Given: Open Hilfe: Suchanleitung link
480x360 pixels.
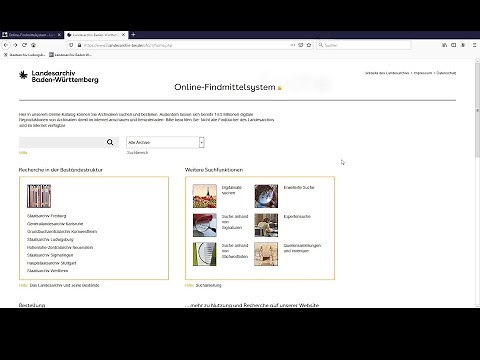Looking at the screenshot, I should coord(203,285).
